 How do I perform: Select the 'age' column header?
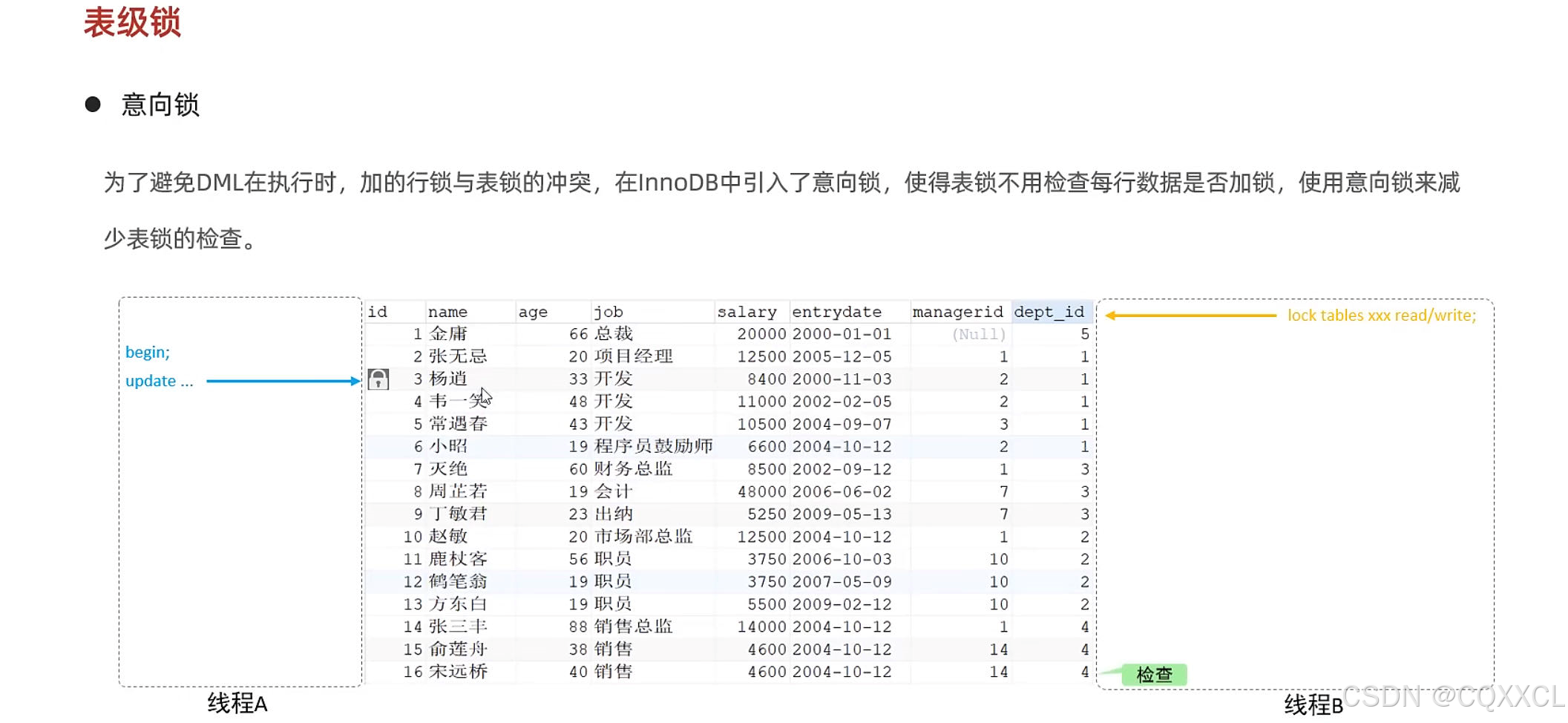(533, 312)
